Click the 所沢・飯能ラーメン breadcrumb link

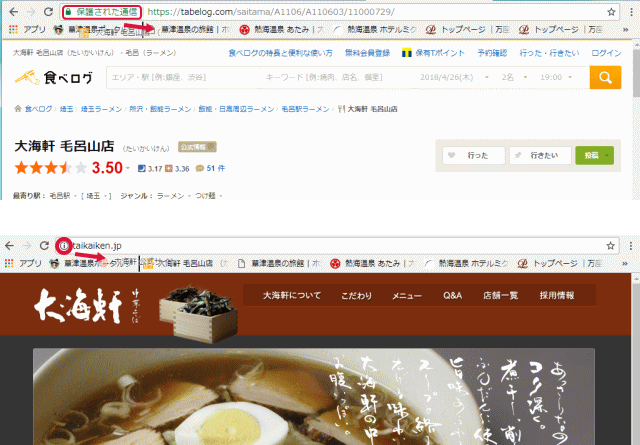pos(160,109)
